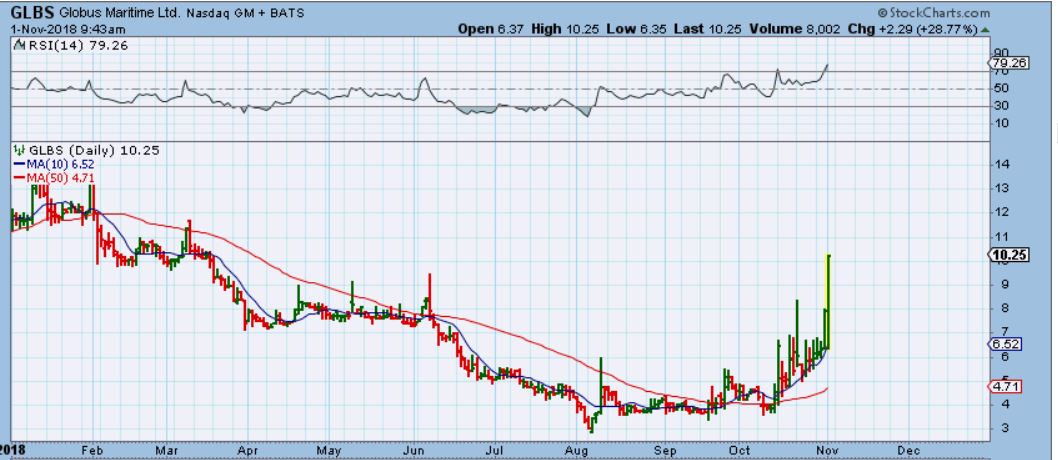
Task: Click the StockCharts.com attribution text
Action: click(x=934, y=13)
